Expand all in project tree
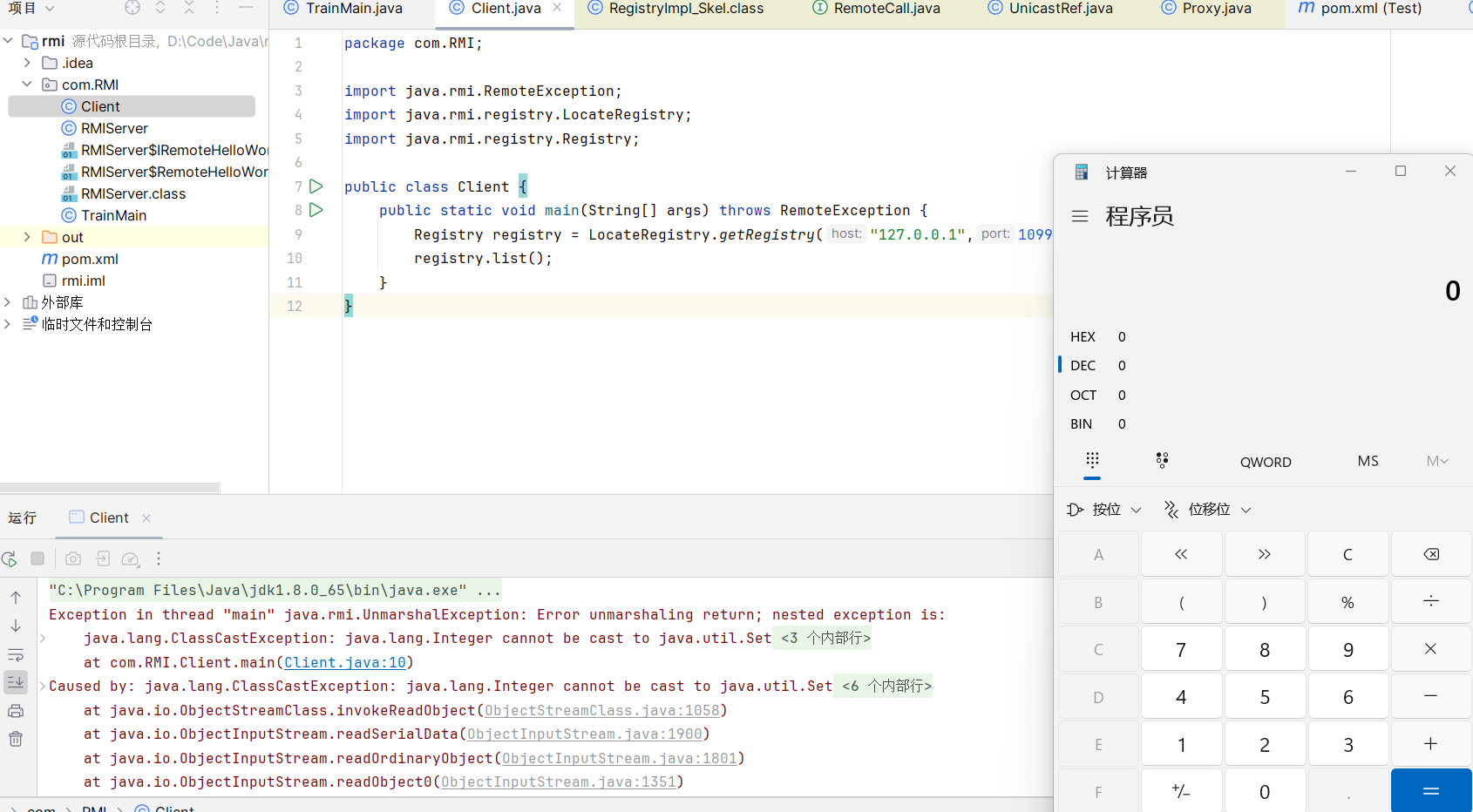Image resolution: width=1473 pixels, height=812 pixels. tap(160, 8)
